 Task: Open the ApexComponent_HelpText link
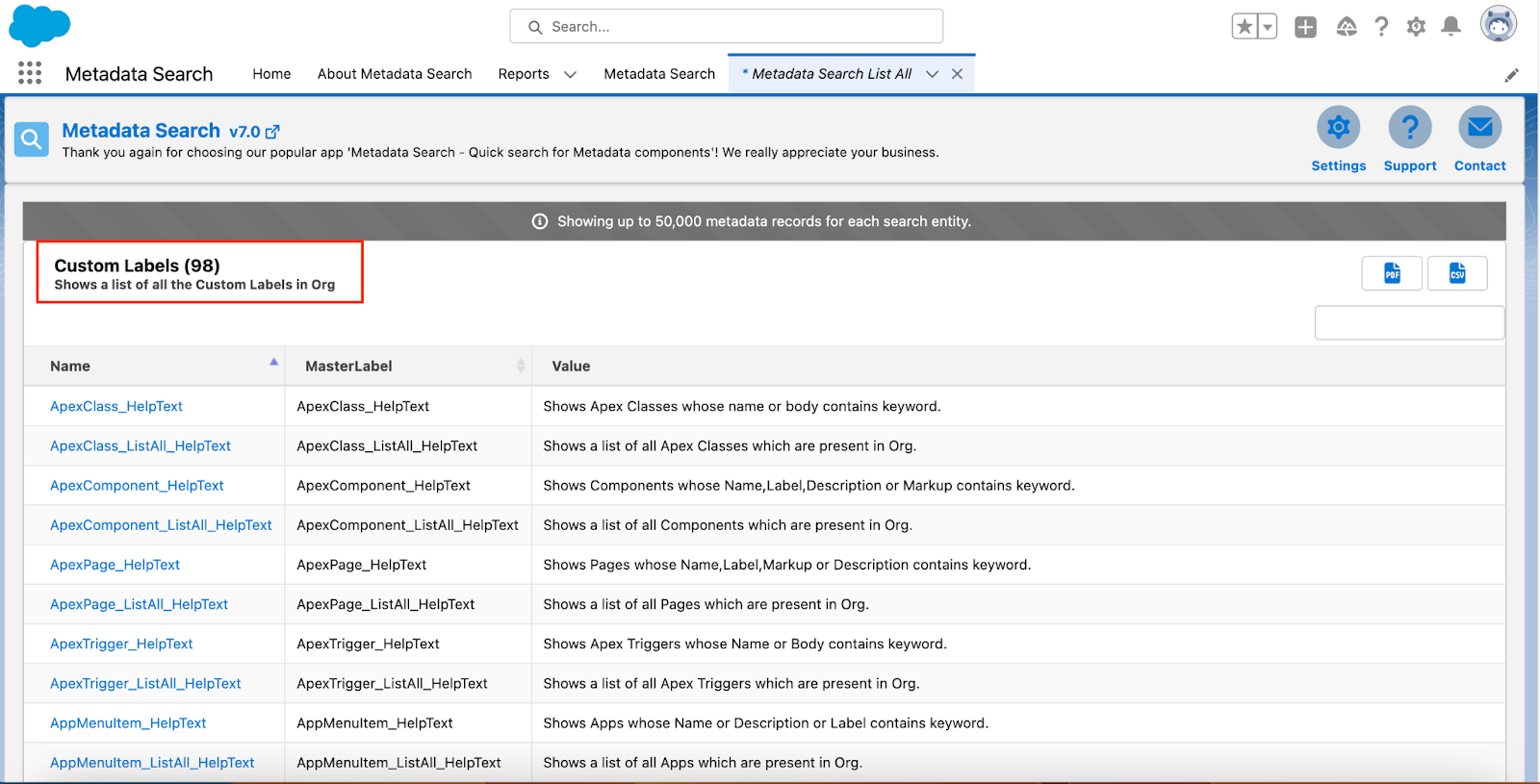point(137,486)
